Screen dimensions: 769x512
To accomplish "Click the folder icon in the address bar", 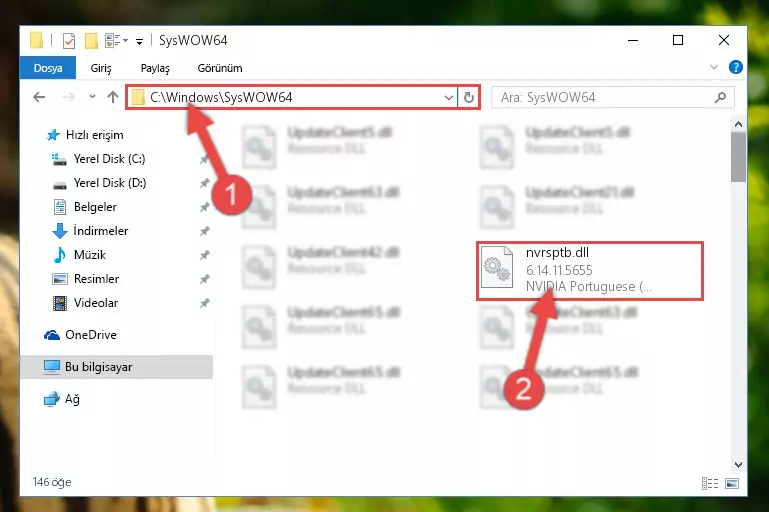I will click(x=138, y=97).
